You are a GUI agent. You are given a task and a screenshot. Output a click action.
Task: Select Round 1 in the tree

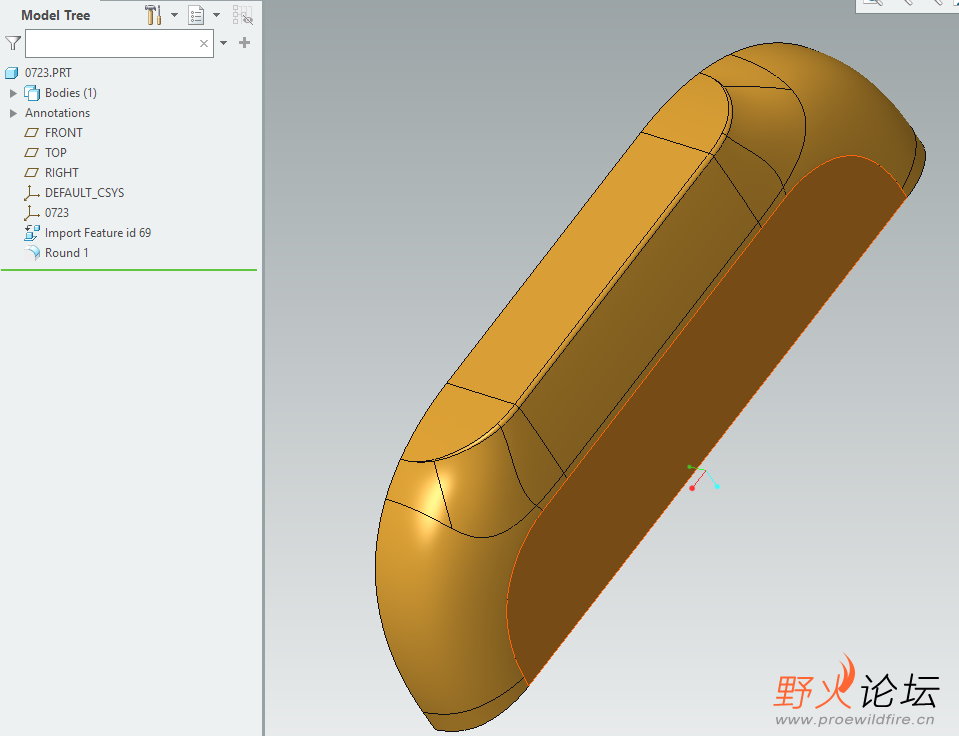tap(67, 253)
